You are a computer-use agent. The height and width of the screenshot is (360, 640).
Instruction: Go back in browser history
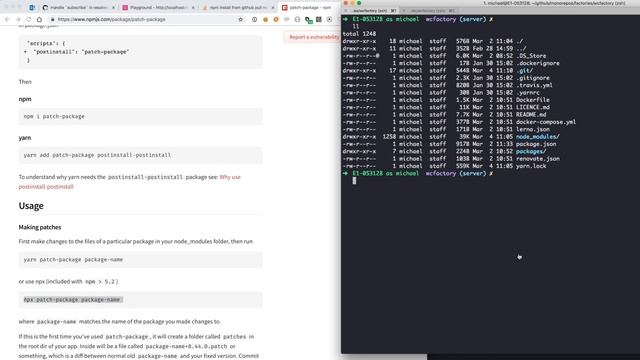(x=7, y=19)
